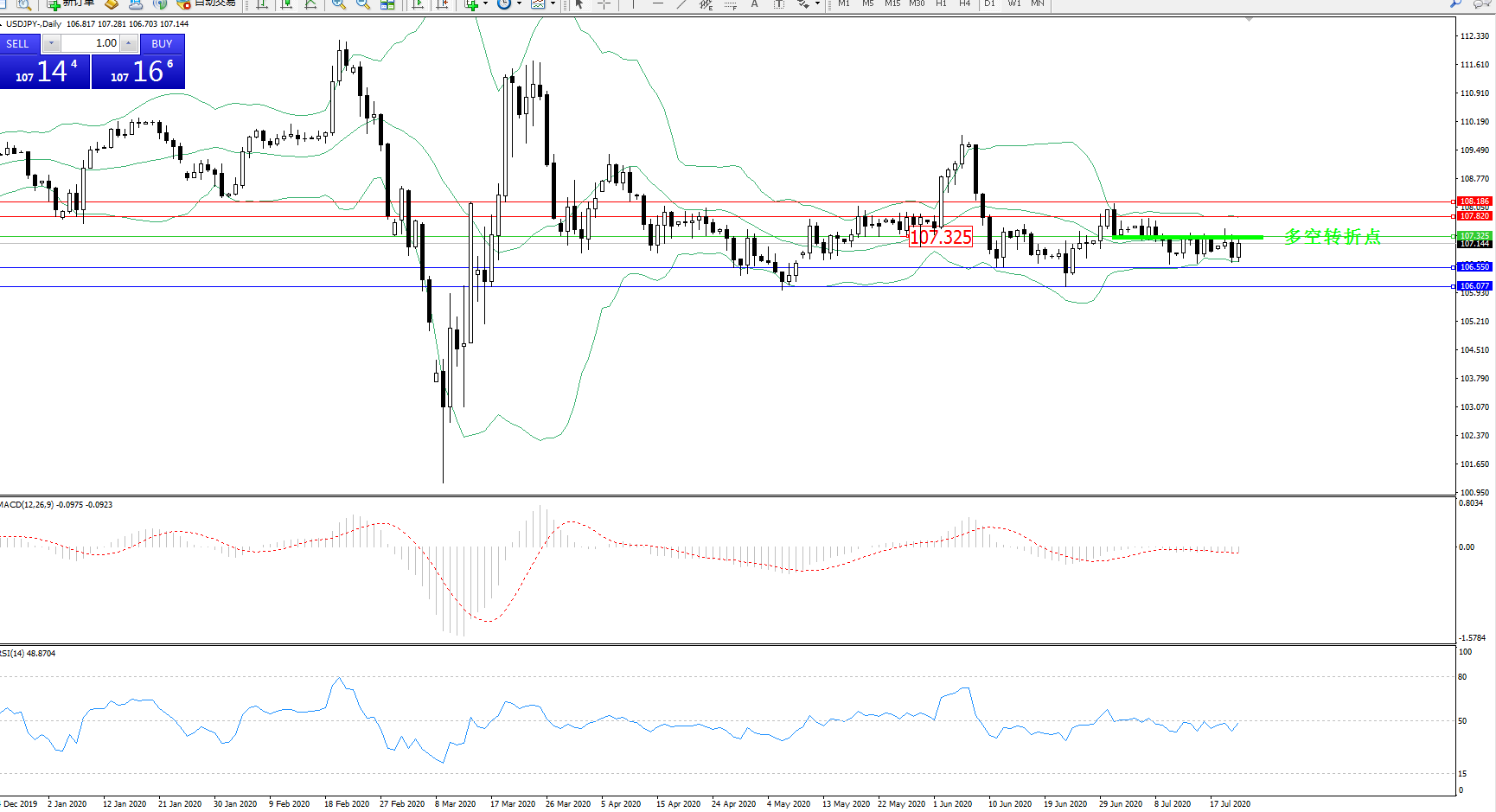
Task: Switch to the W1 timeframe
Action: (x=1014, y=3)
